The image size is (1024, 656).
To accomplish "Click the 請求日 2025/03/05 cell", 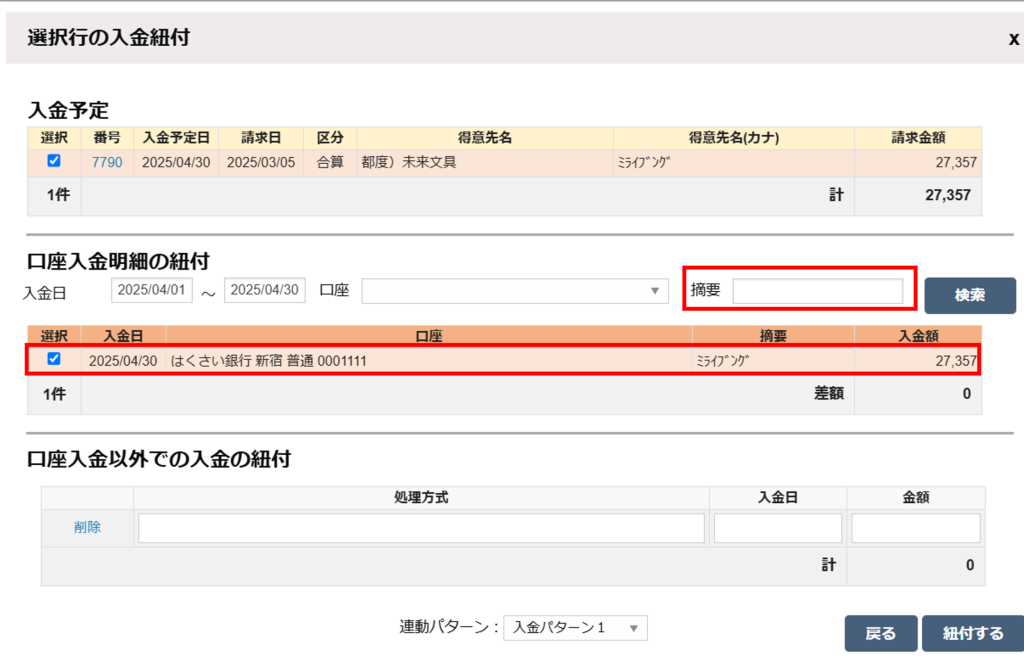I will (x=261, y=163).
